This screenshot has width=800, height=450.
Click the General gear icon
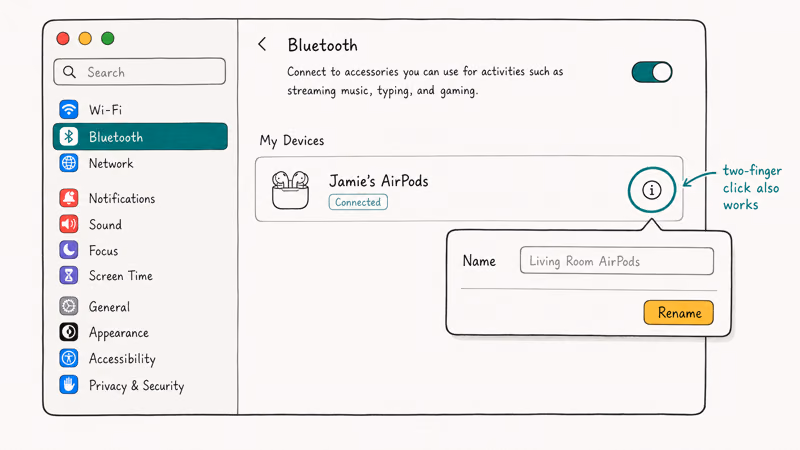[69, 306]
